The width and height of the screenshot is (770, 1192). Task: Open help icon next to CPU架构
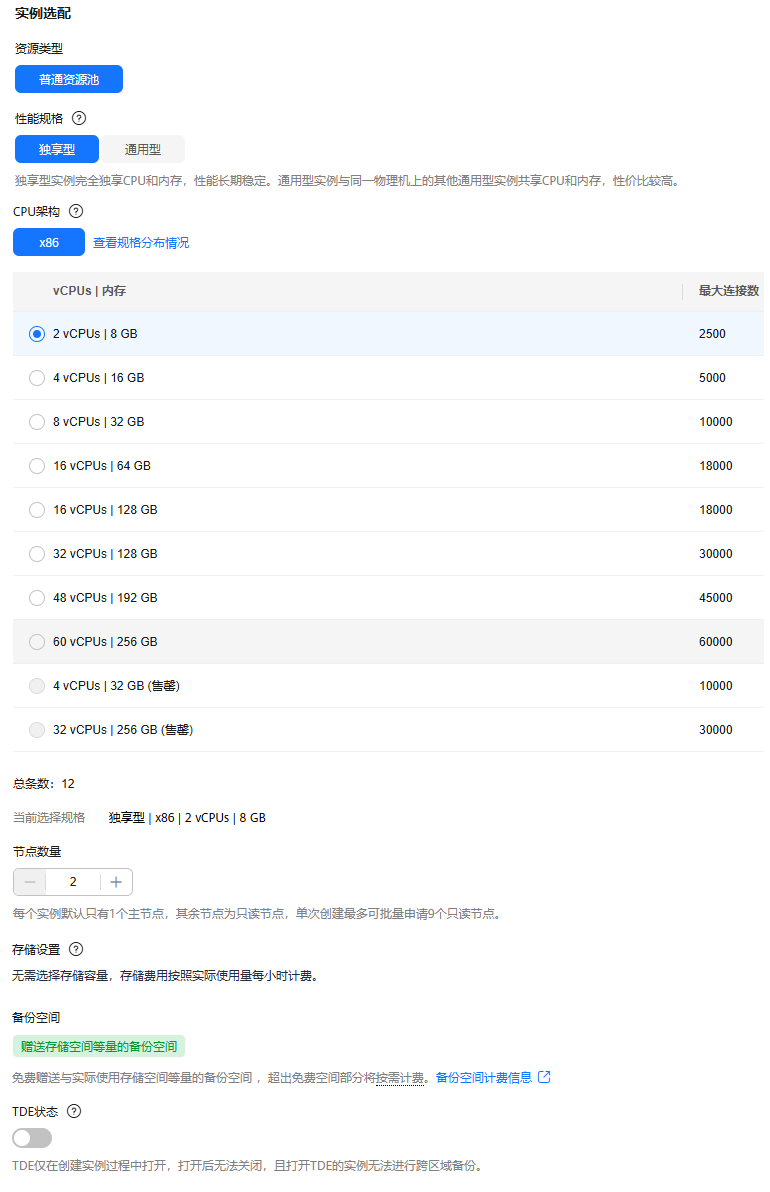tap(76, 211)
